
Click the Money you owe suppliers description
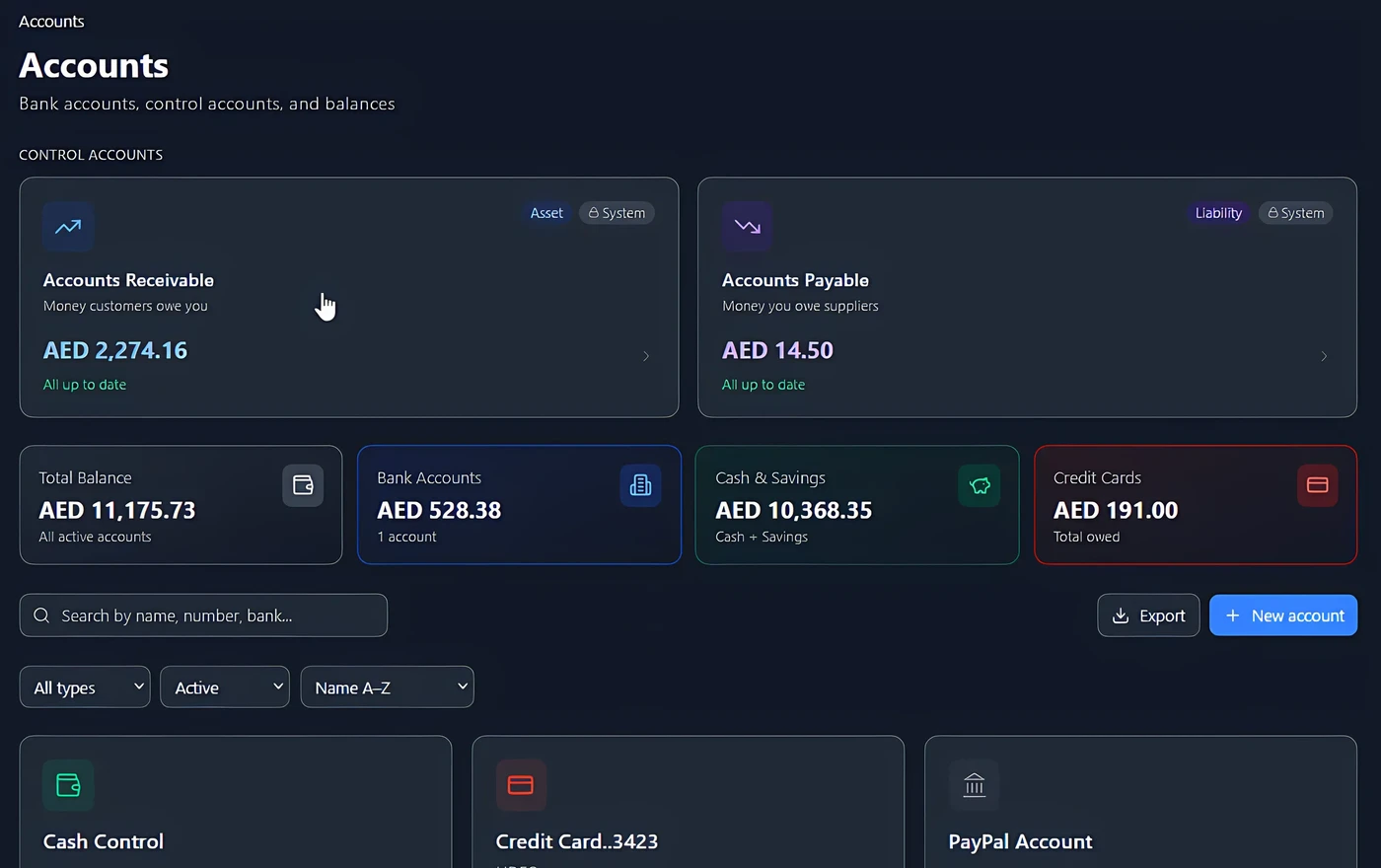(800, 306)
